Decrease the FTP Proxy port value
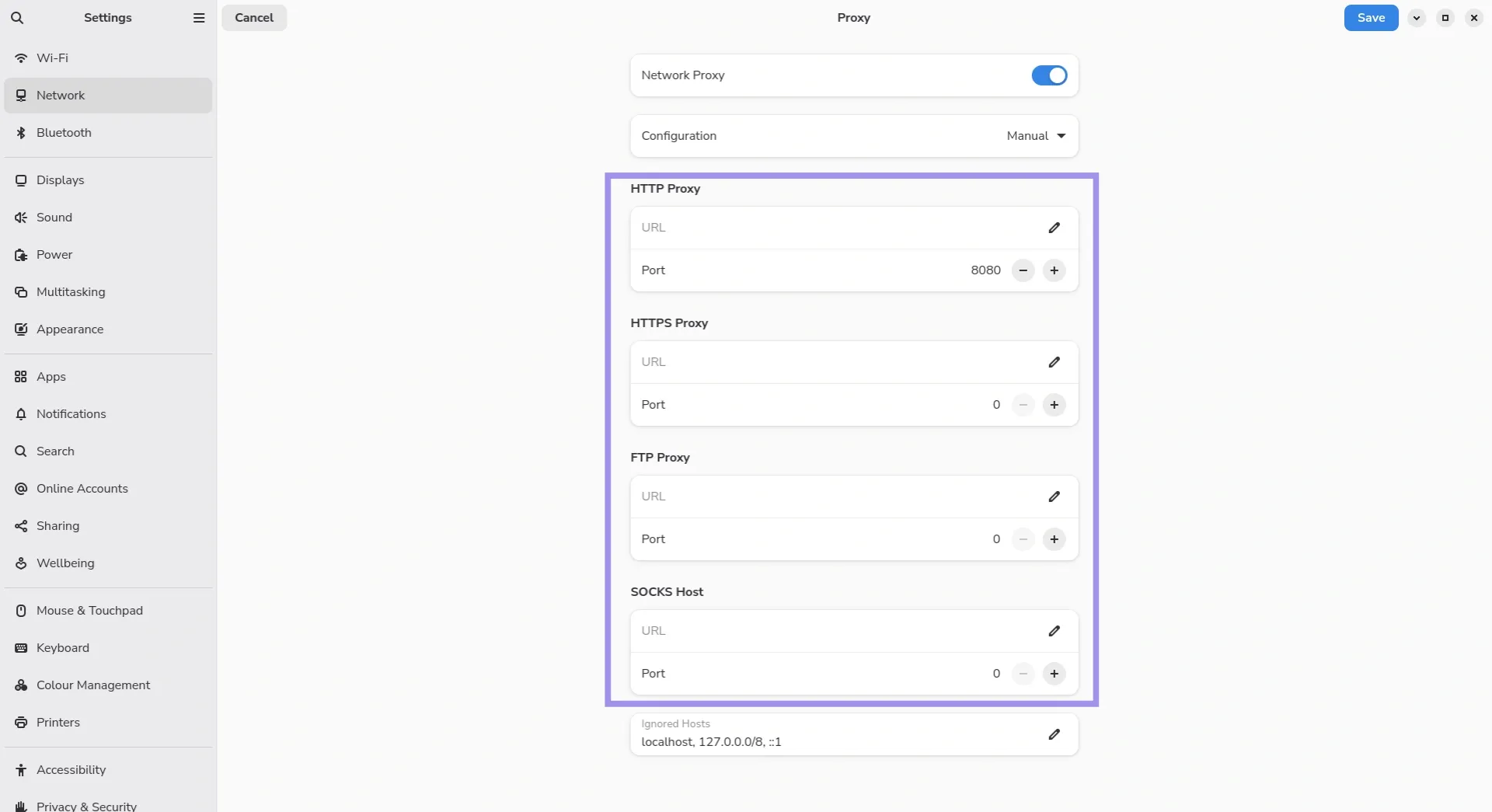The height and width of the screenshot is (812, 1492). pyautogui.click(x=1023, y=539)
